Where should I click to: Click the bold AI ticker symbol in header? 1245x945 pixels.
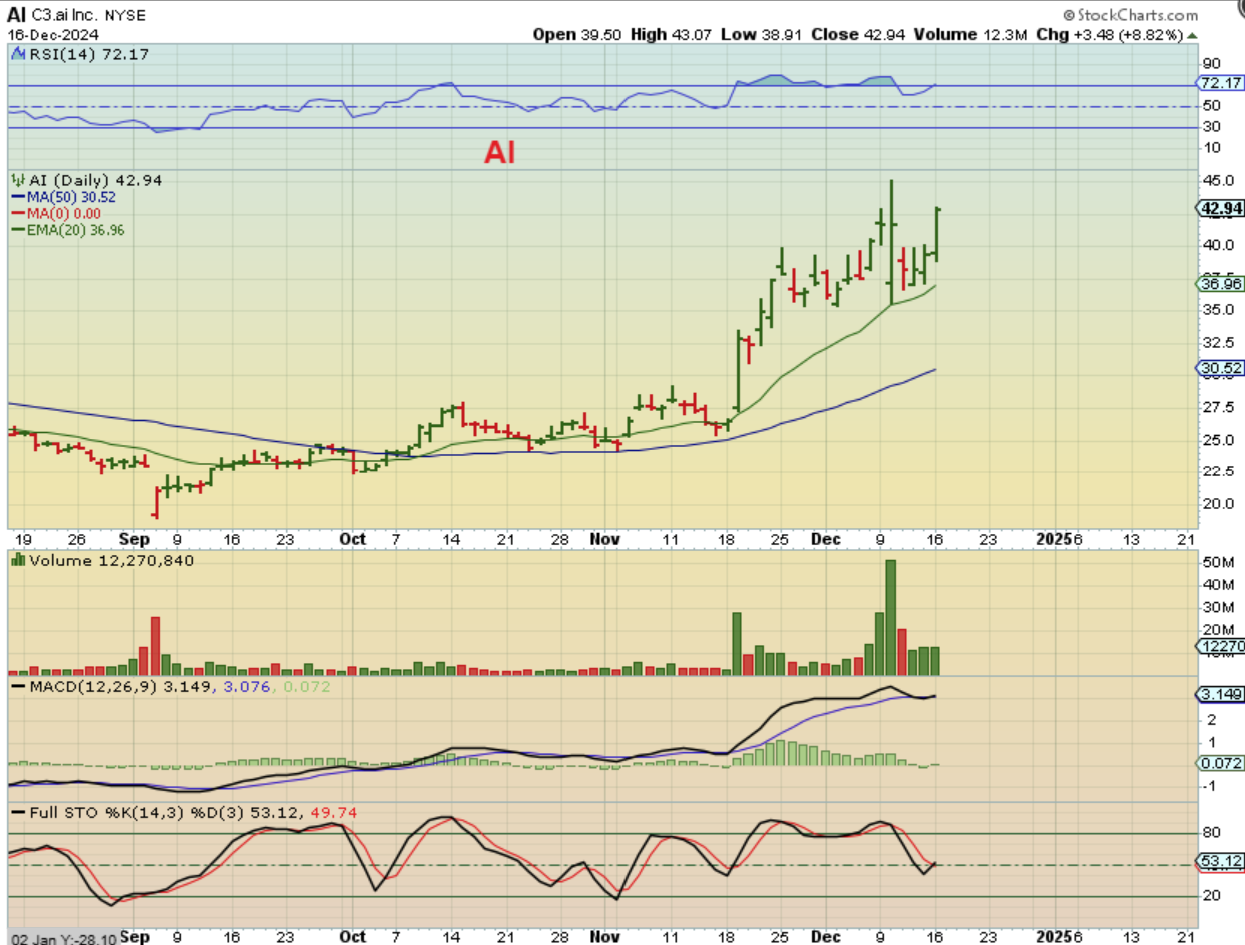tap(17, 15)
